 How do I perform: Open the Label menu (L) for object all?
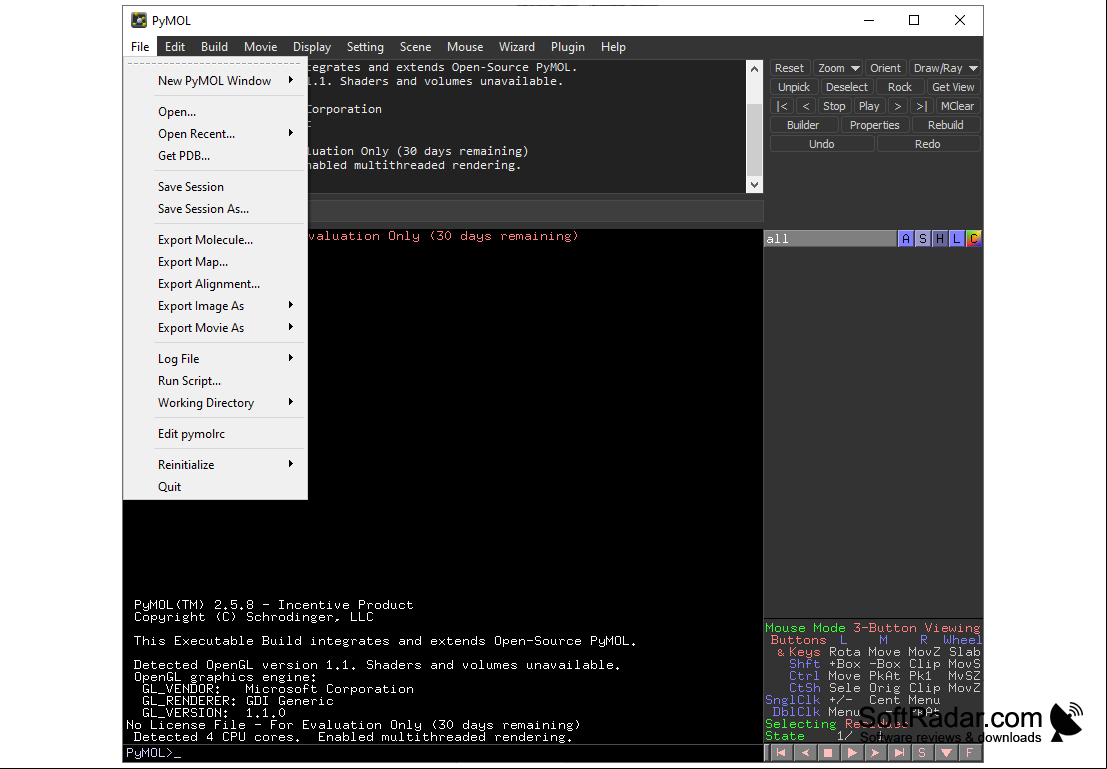pos(957,239)
